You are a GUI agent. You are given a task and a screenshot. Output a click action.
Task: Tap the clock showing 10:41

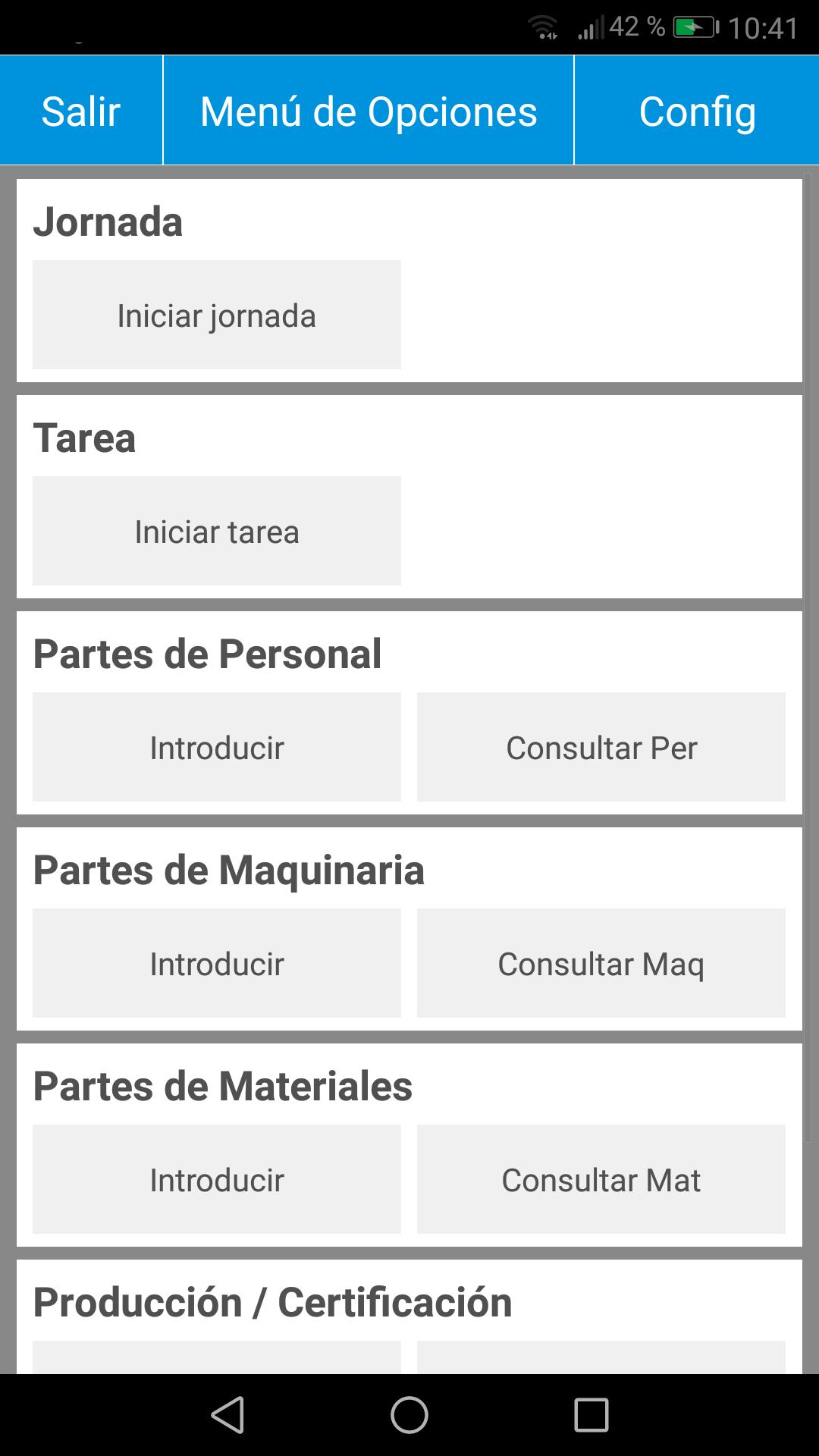(763, 29)
